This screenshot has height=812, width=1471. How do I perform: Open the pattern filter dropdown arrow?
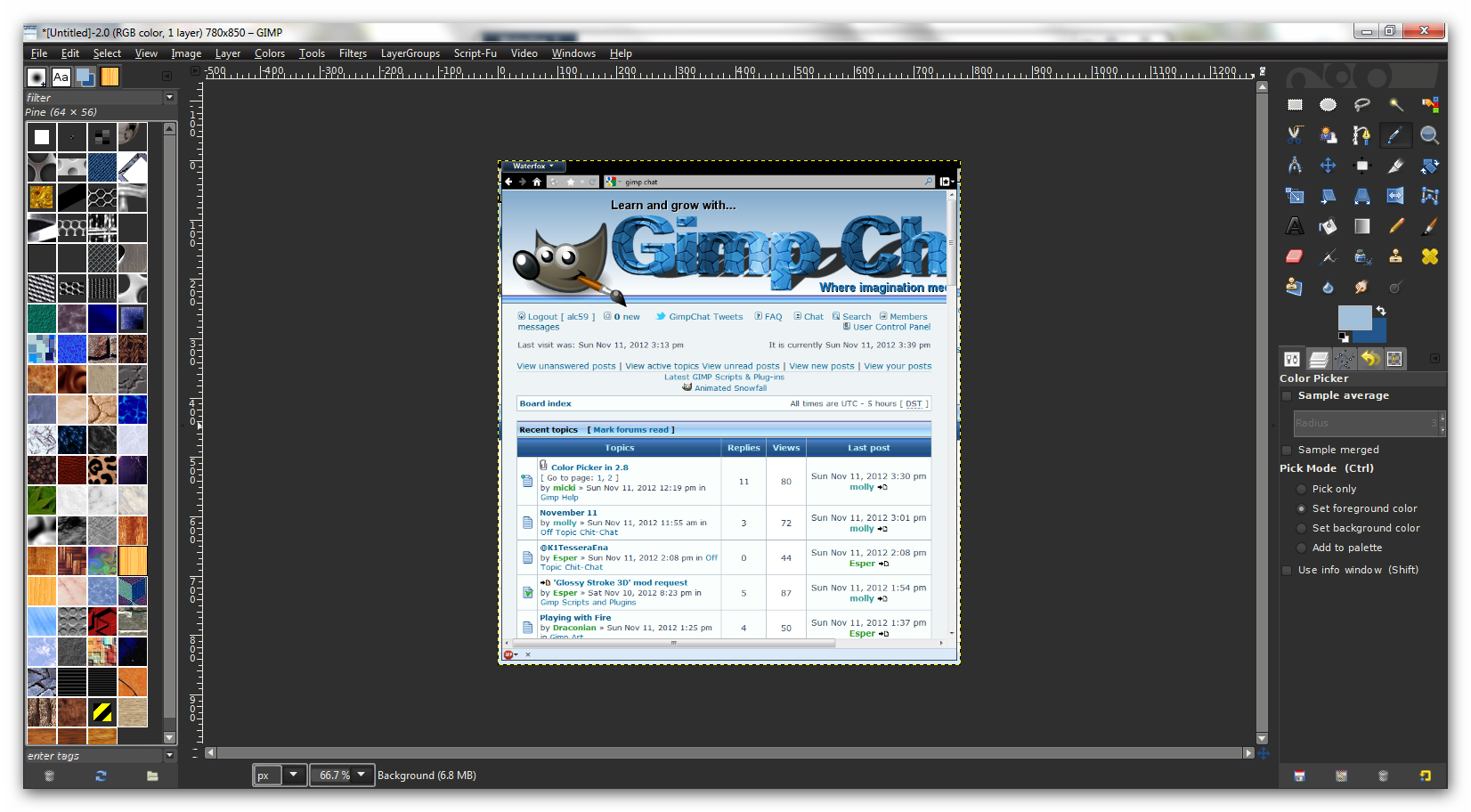pos(169,97)
